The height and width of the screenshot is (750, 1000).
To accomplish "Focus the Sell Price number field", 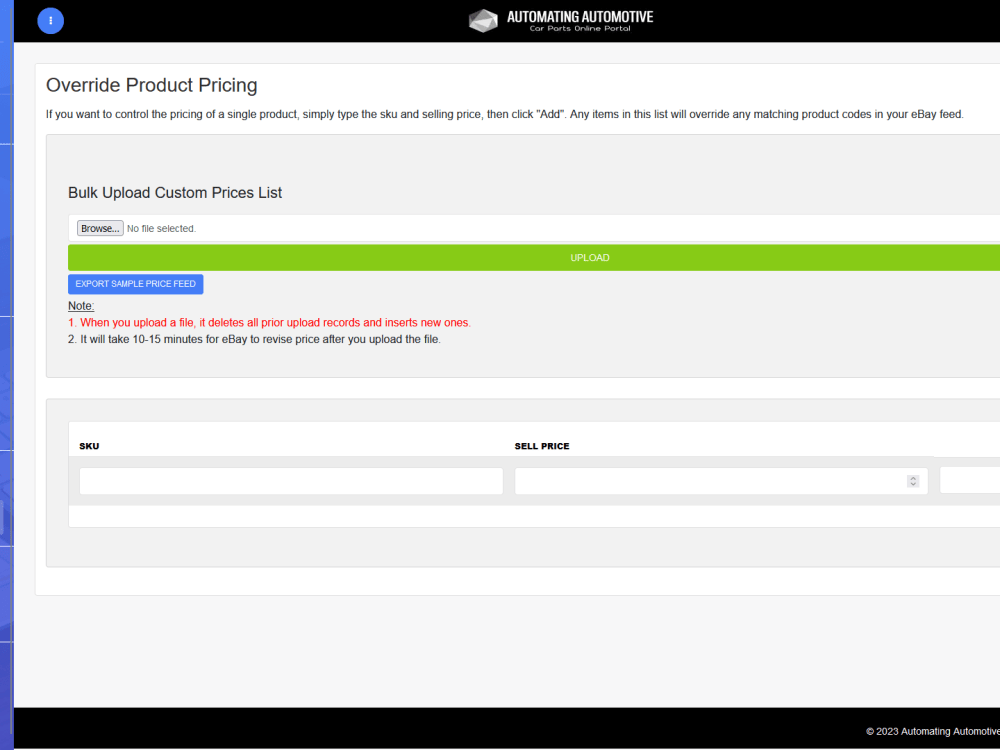I will point(721,481).
